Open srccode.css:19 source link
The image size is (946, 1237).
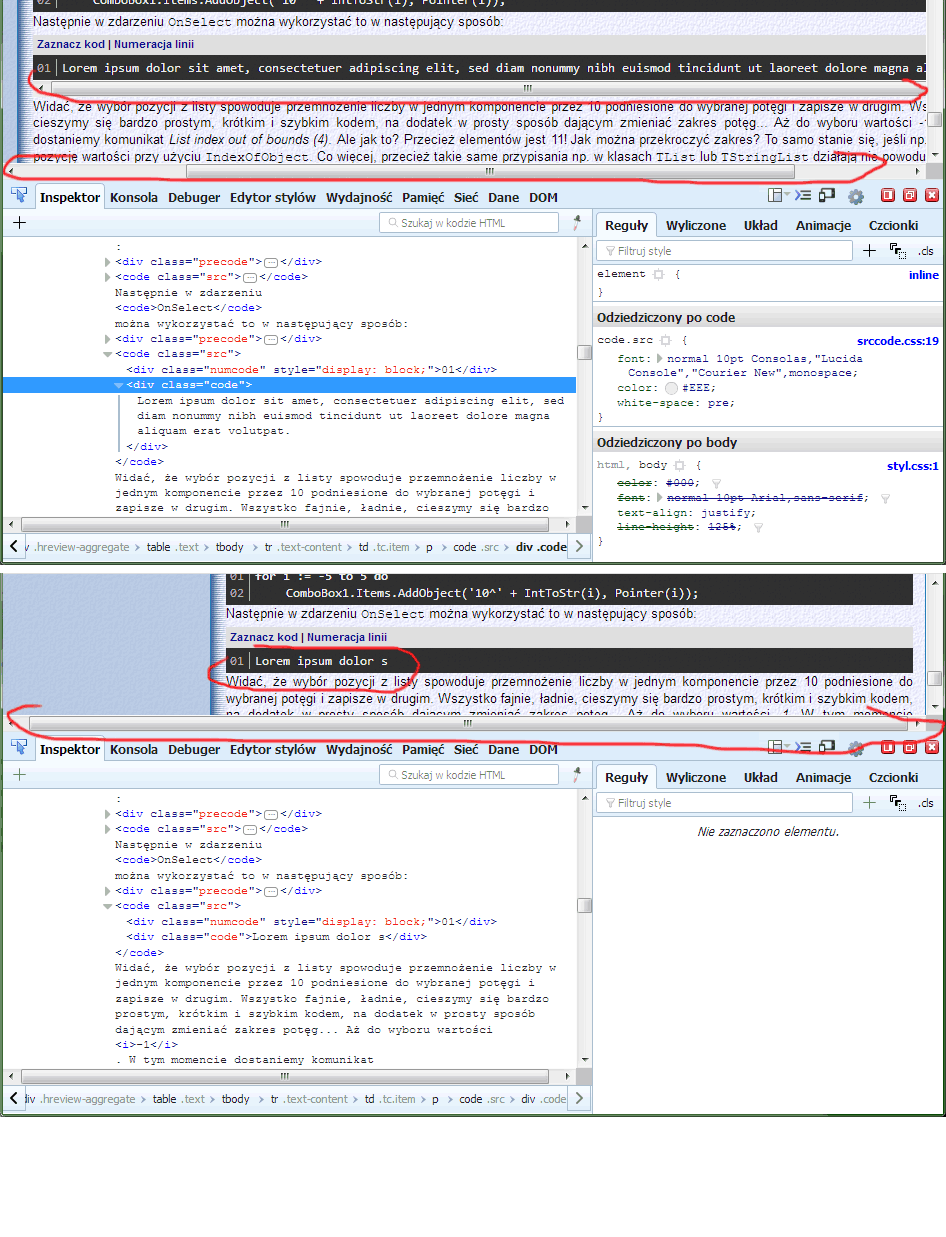tap(898, 341)
